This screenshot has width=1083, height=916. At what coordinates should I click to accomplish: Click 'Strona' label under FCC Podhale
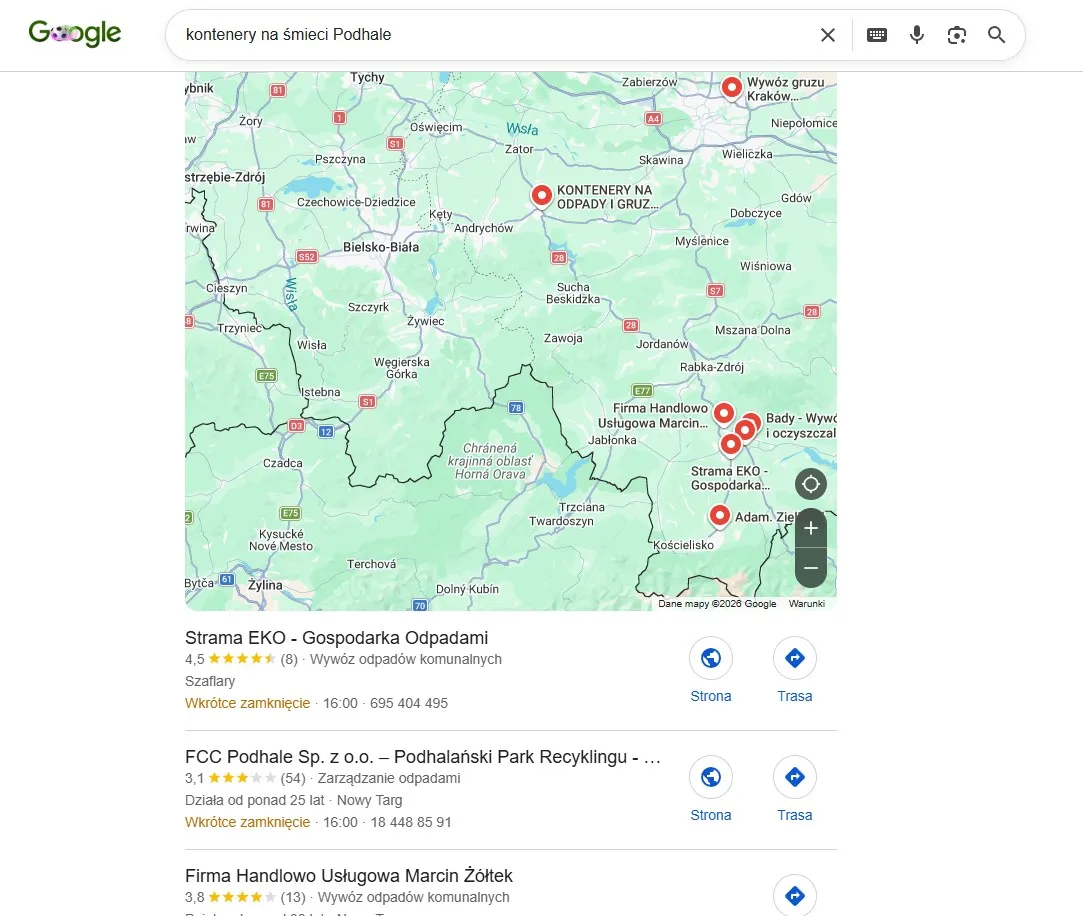(711, 815)
